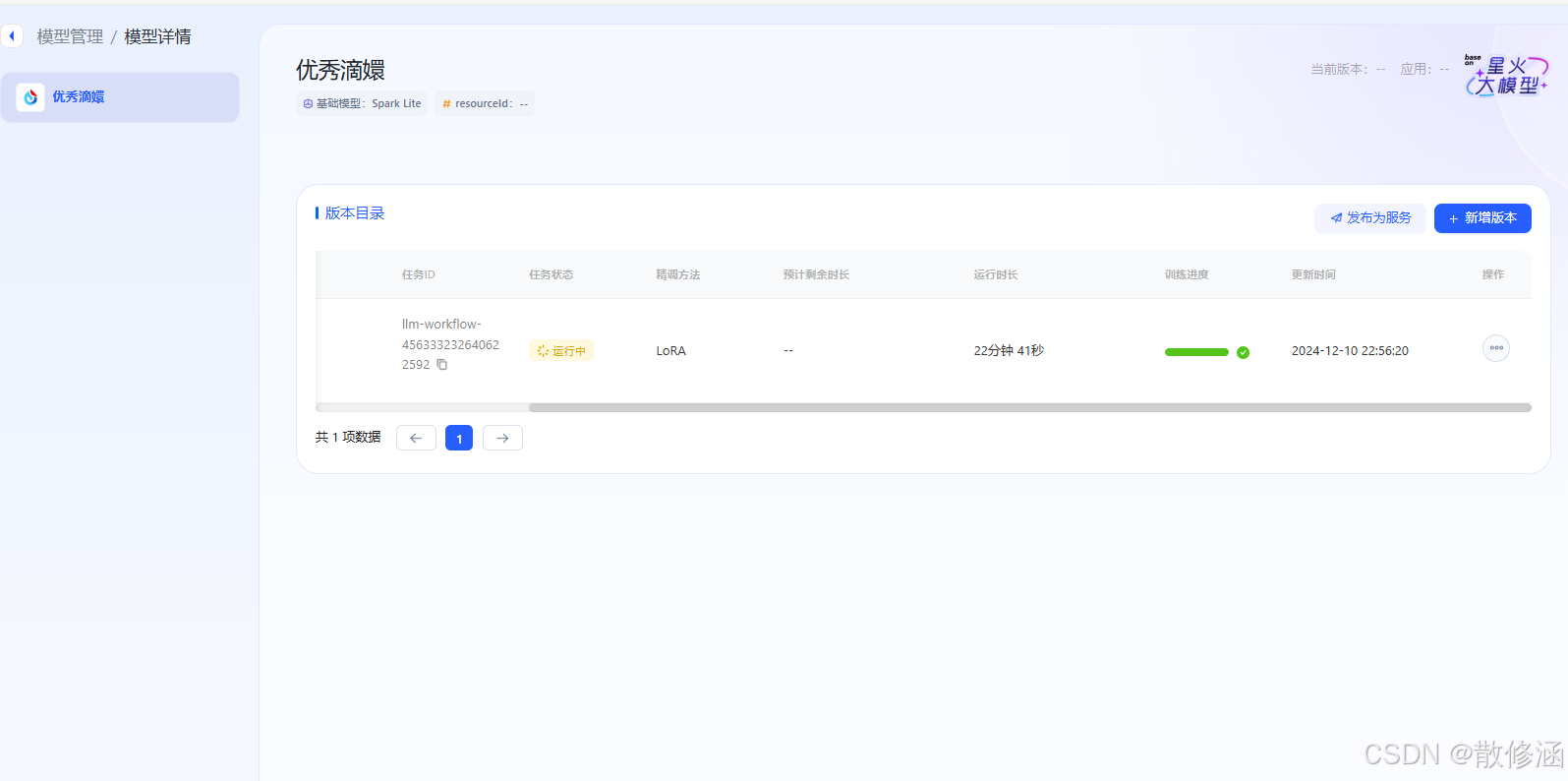The width and height of the screenshot is (1568, 781).
Task: Click the 运行时长 column header
Action: tap(996, 274)
